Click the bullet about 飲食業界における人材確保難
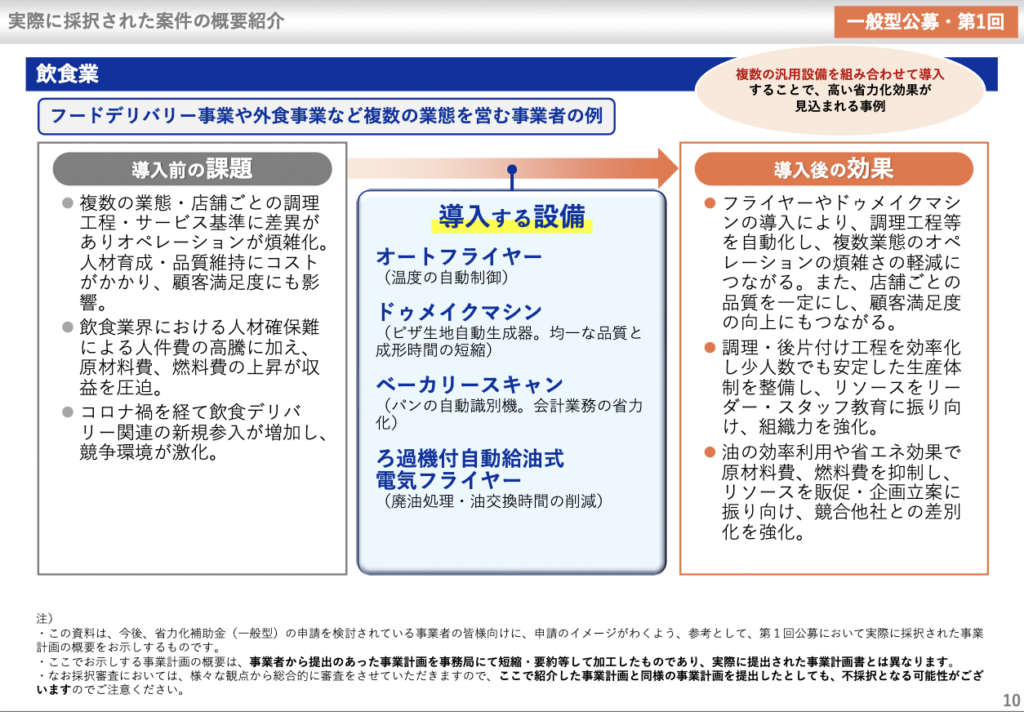The width and height of the screenshot is (1024, 712). click(192, 357)
